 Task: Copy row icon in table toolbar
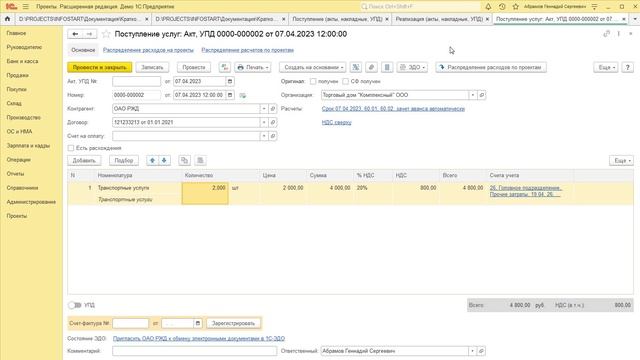[184, 160]
